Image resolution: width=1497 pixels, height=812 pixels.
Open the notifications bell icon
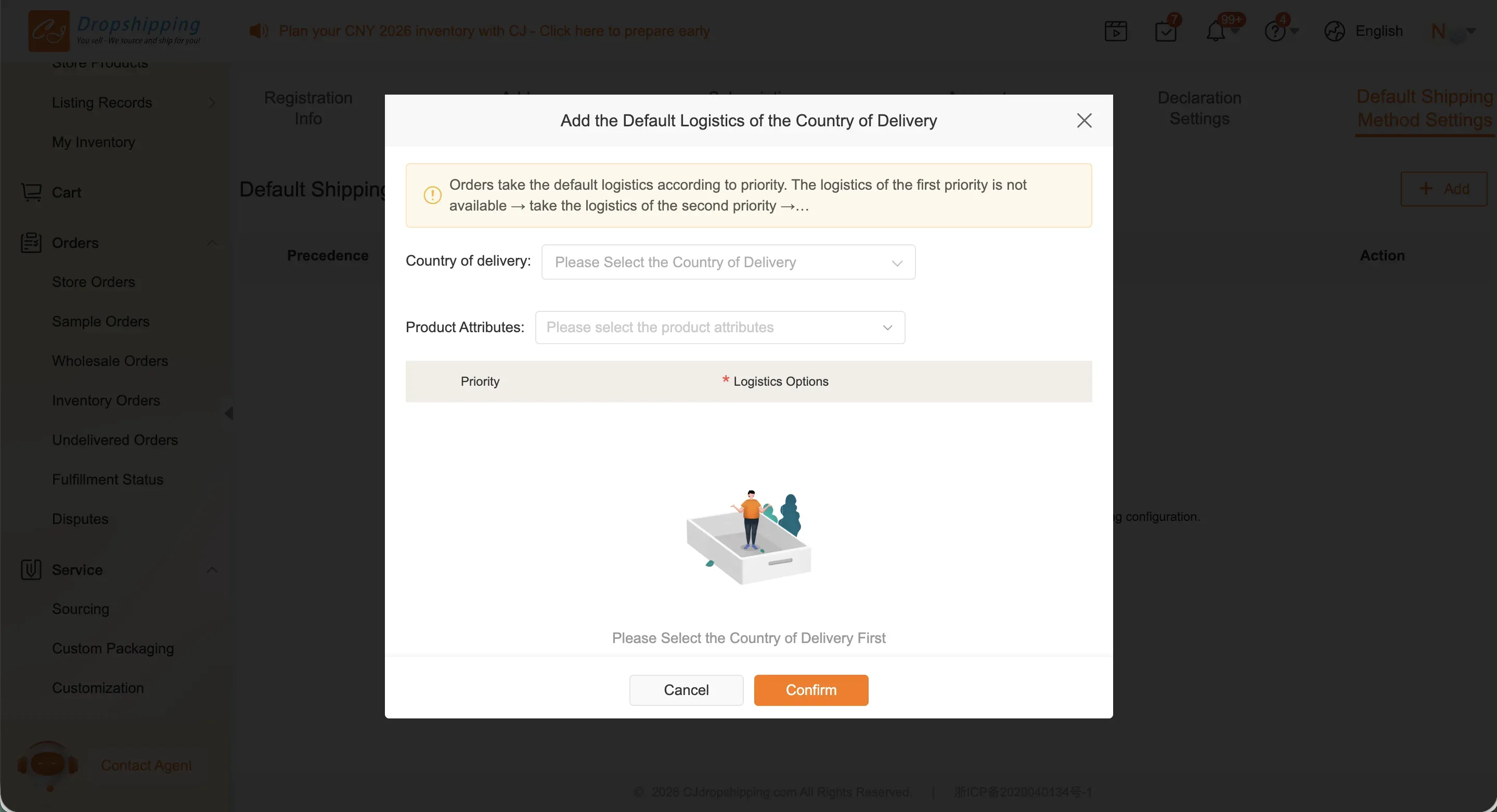[1216, 31]
